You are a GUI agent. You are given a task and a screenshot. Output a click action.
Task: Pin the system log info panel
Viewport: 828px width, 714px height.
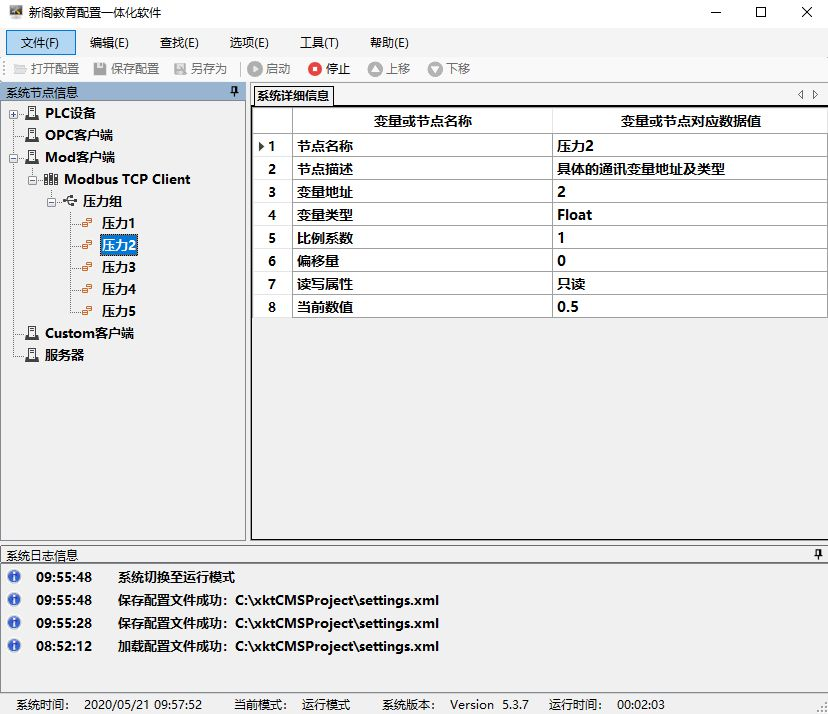pos(817,554)
